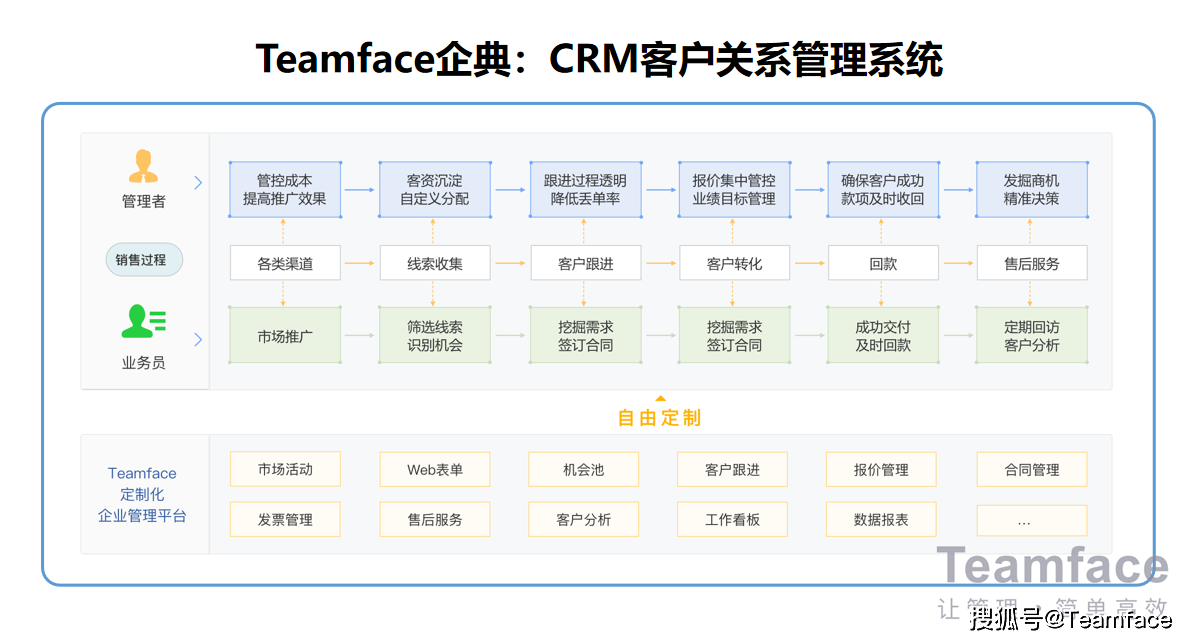This screenshot has width=1198, height=644.
Task: Click the 报价集中管控 业绩目标管理 box
Action: (733, 189)
